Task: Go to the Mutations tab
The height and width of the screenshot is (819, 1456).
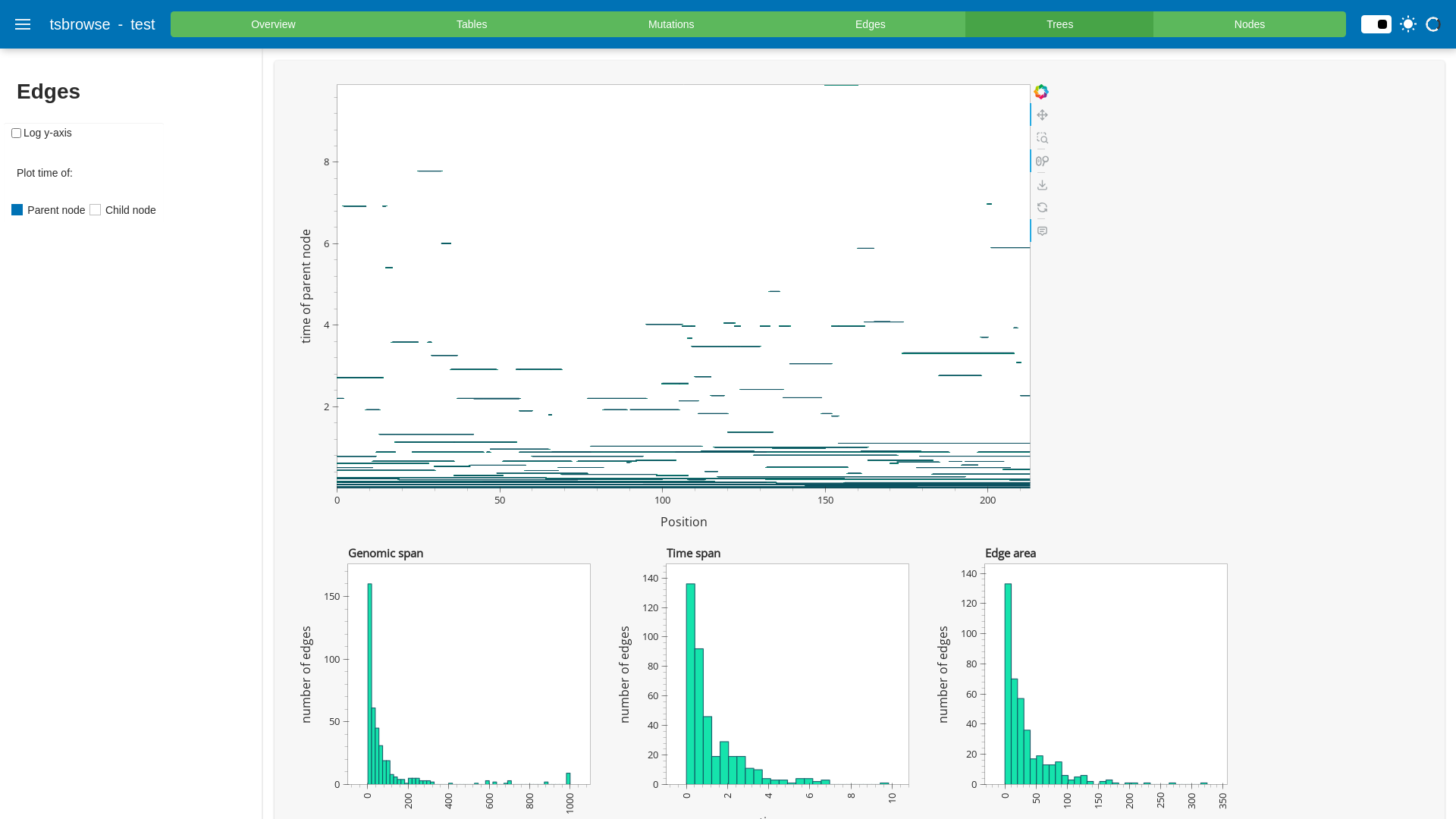Action: (x=670, y=24)
